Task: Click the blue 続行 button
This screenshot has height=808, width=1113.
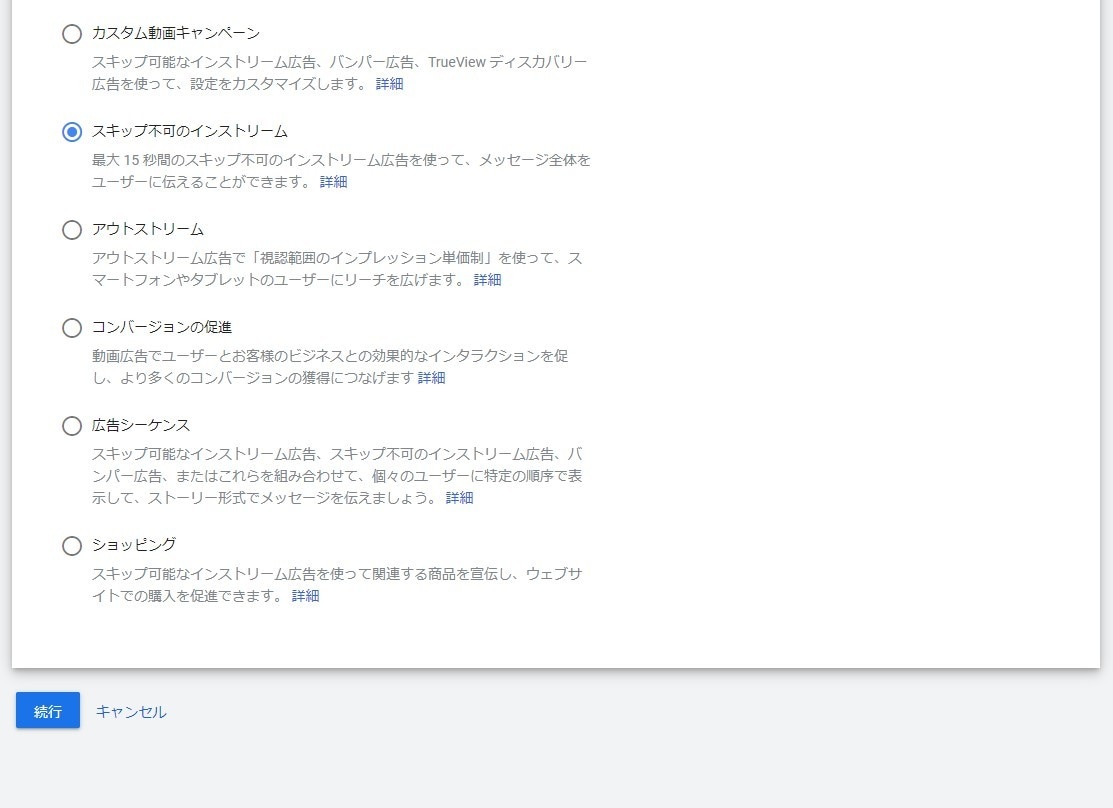Action: click(x=48, y=710)
